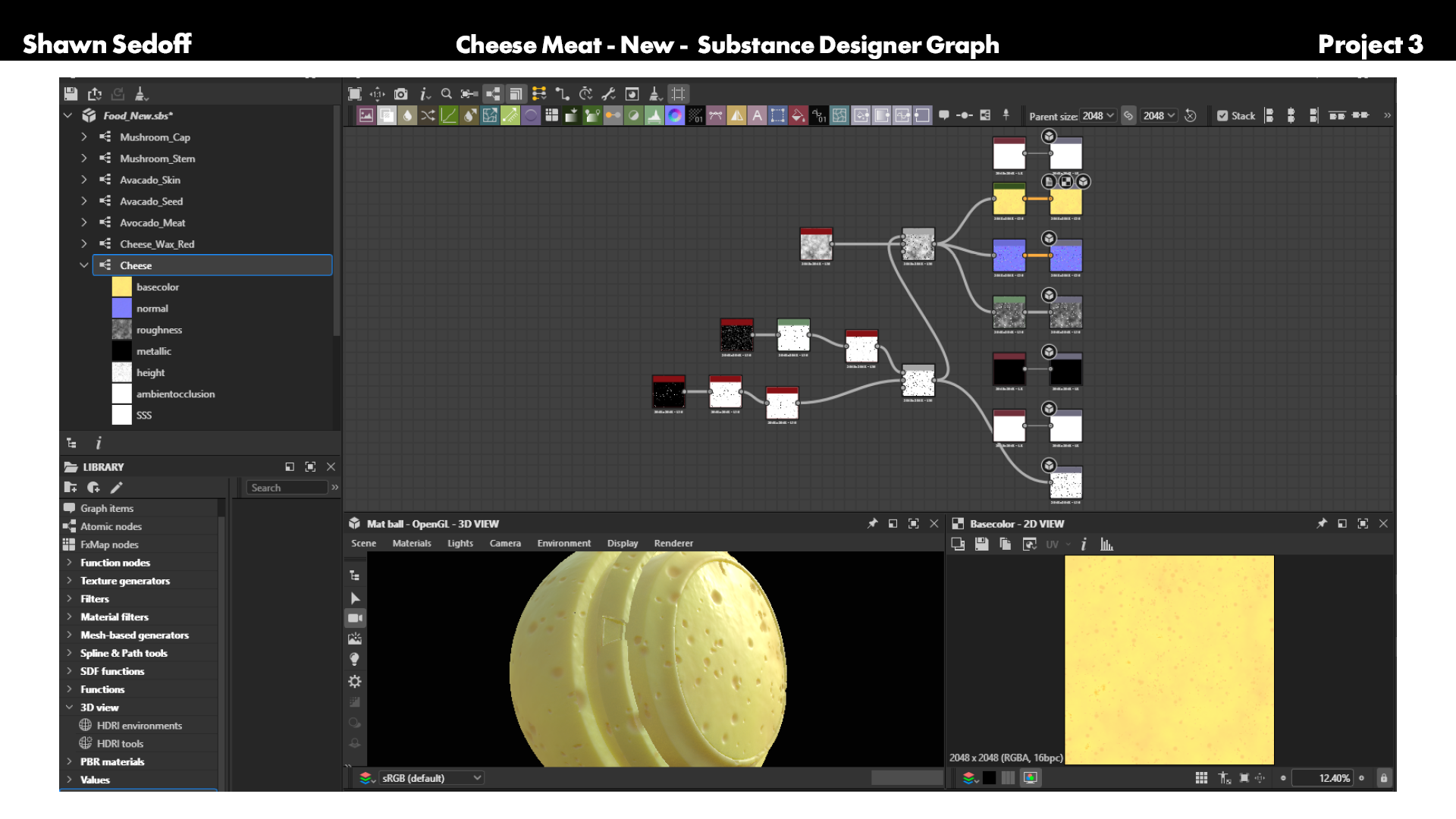The width and height of the screenshot is (1456, 819).
Task: Open the Parent size height dropdown
Action: click(1159, 116)
